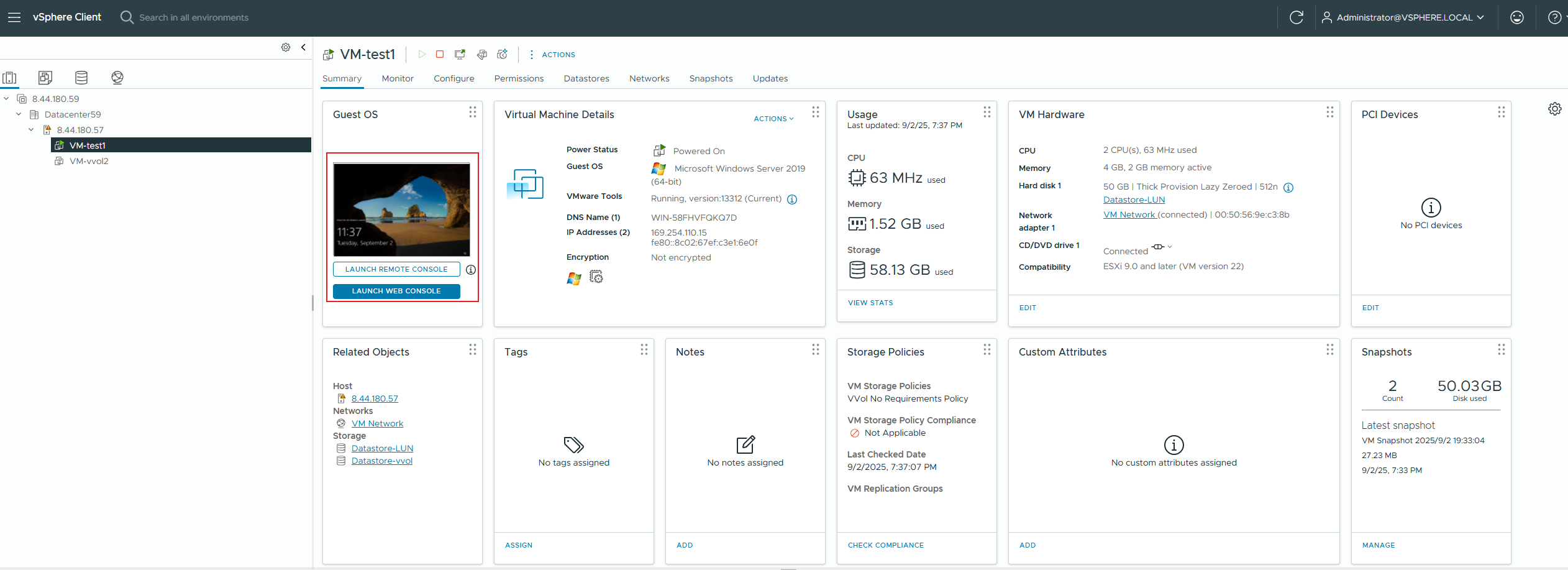Open Datastore-vvol link in Related Objects

click(382, 461)
